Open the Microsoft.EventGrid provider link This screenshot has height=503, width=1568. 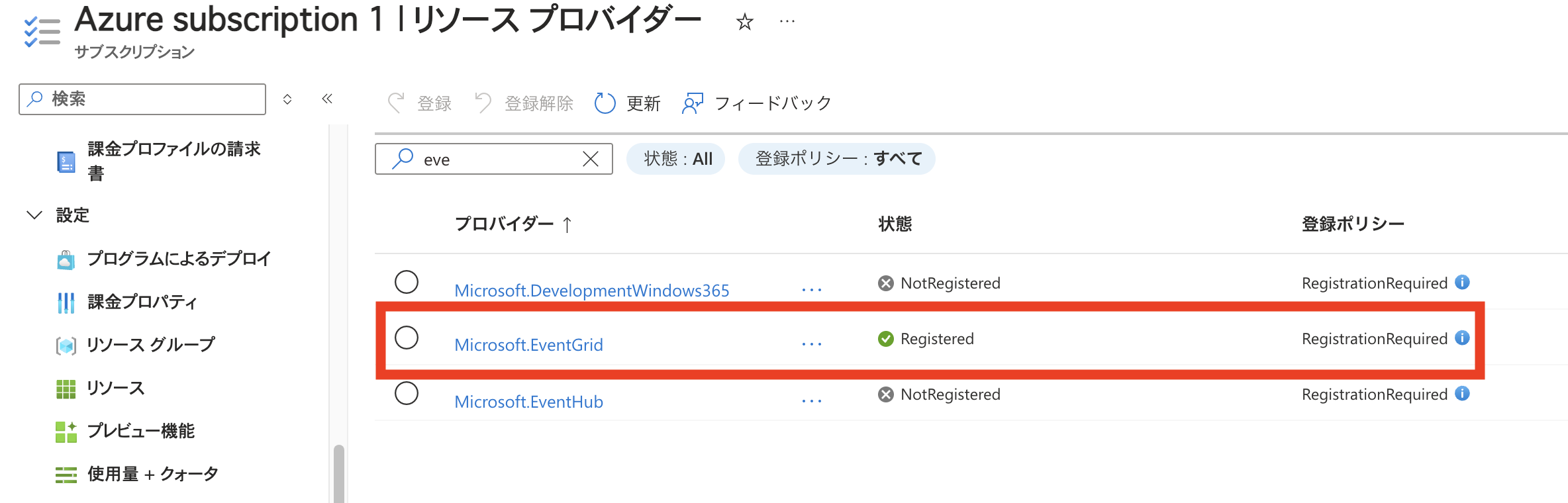(528, 345)
